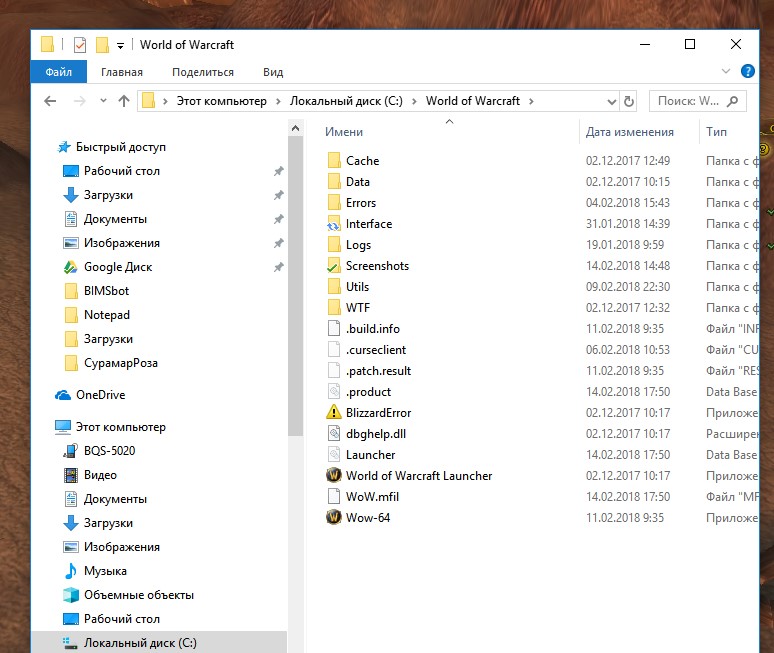Sort by the Дата изменения column header
The image size is (774, 653).
coord(629,132)
